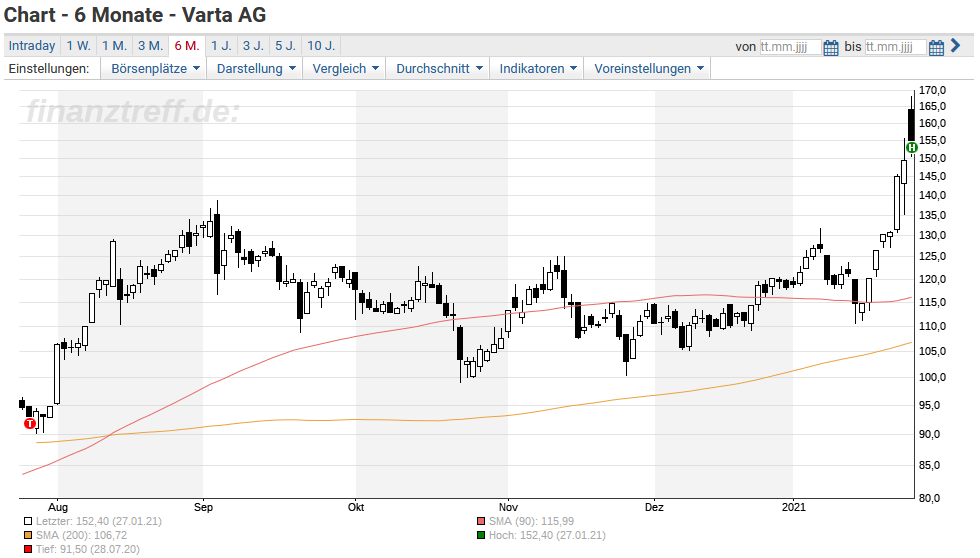
Task: Click the green Hoch legend swatch
Action: coord(481,536)
